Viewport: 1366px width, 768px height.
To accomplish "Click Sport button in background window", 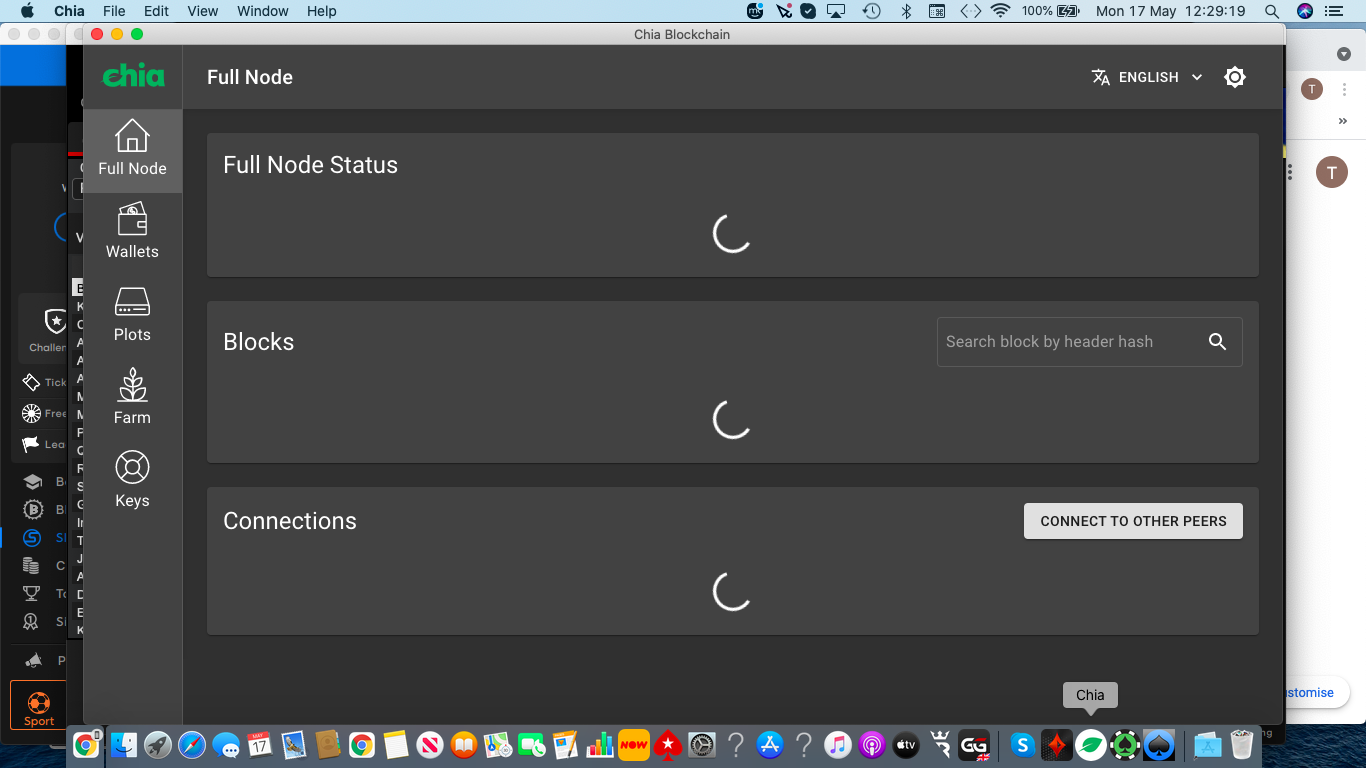I will coord(39,706).
